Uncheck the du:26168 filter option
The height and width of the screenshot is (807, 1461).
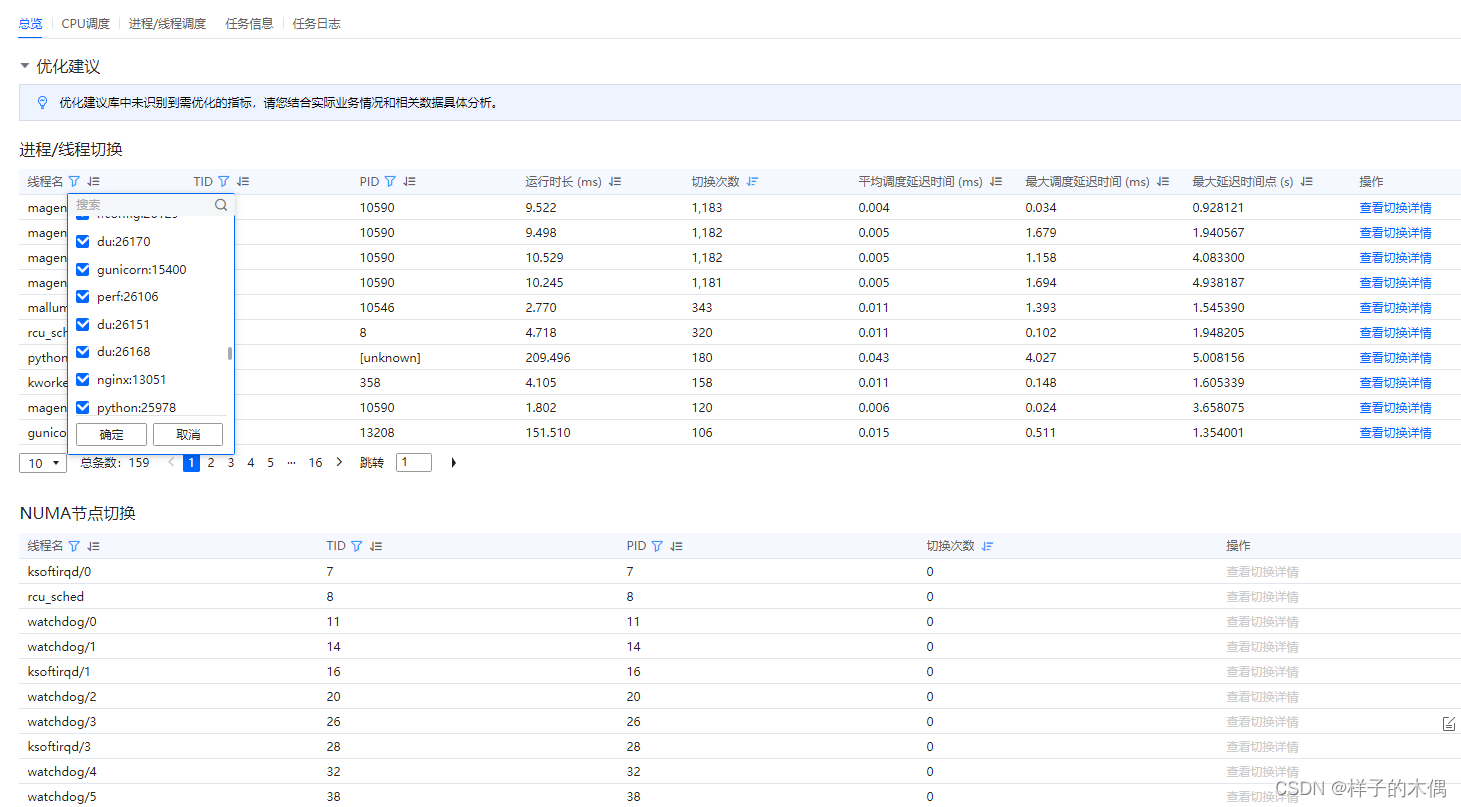click(83, 352)
